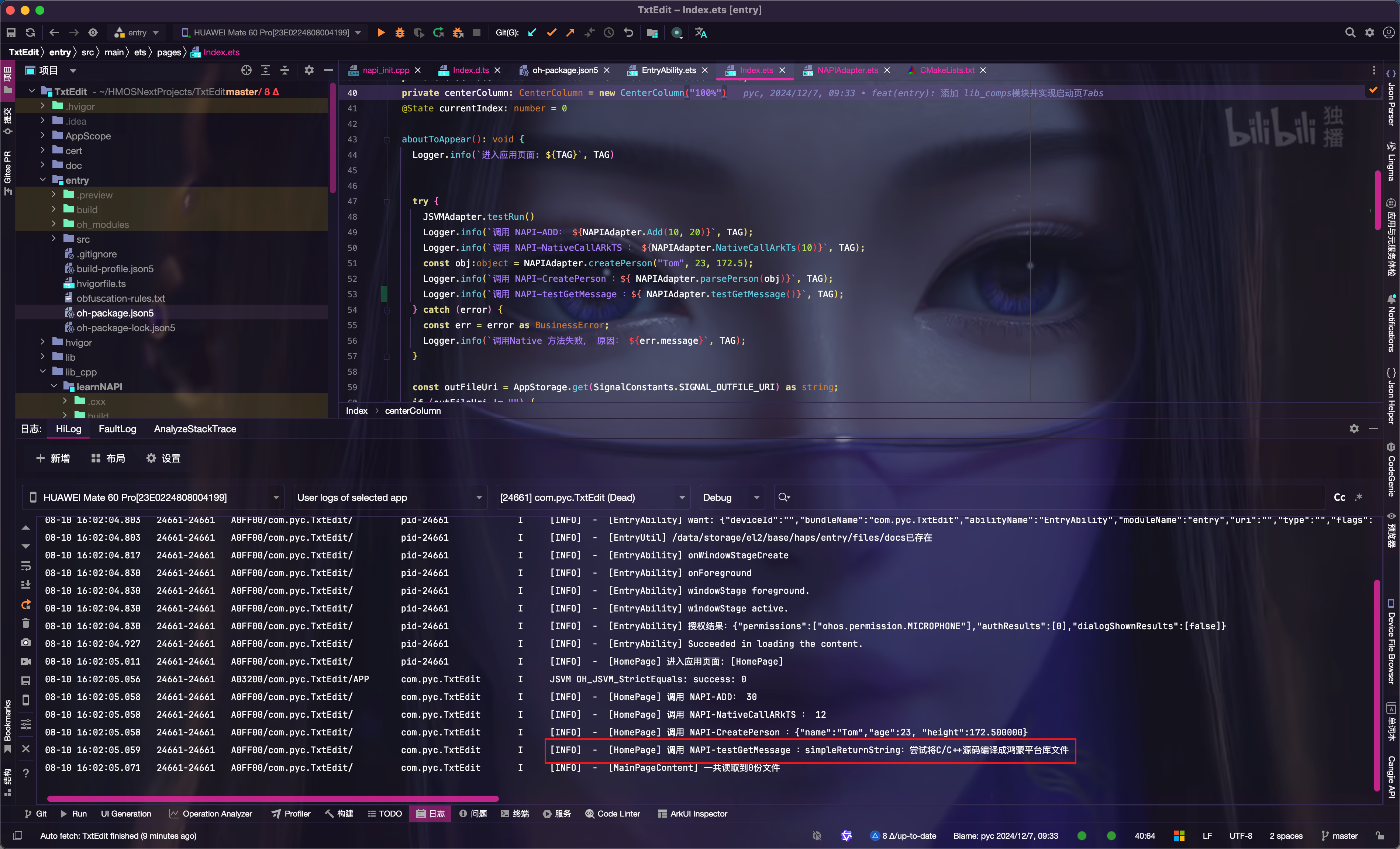This screenshot has width=1400, height=849.
Task: Toggle soft-wrap in the log panel
Action: [25, 566]
